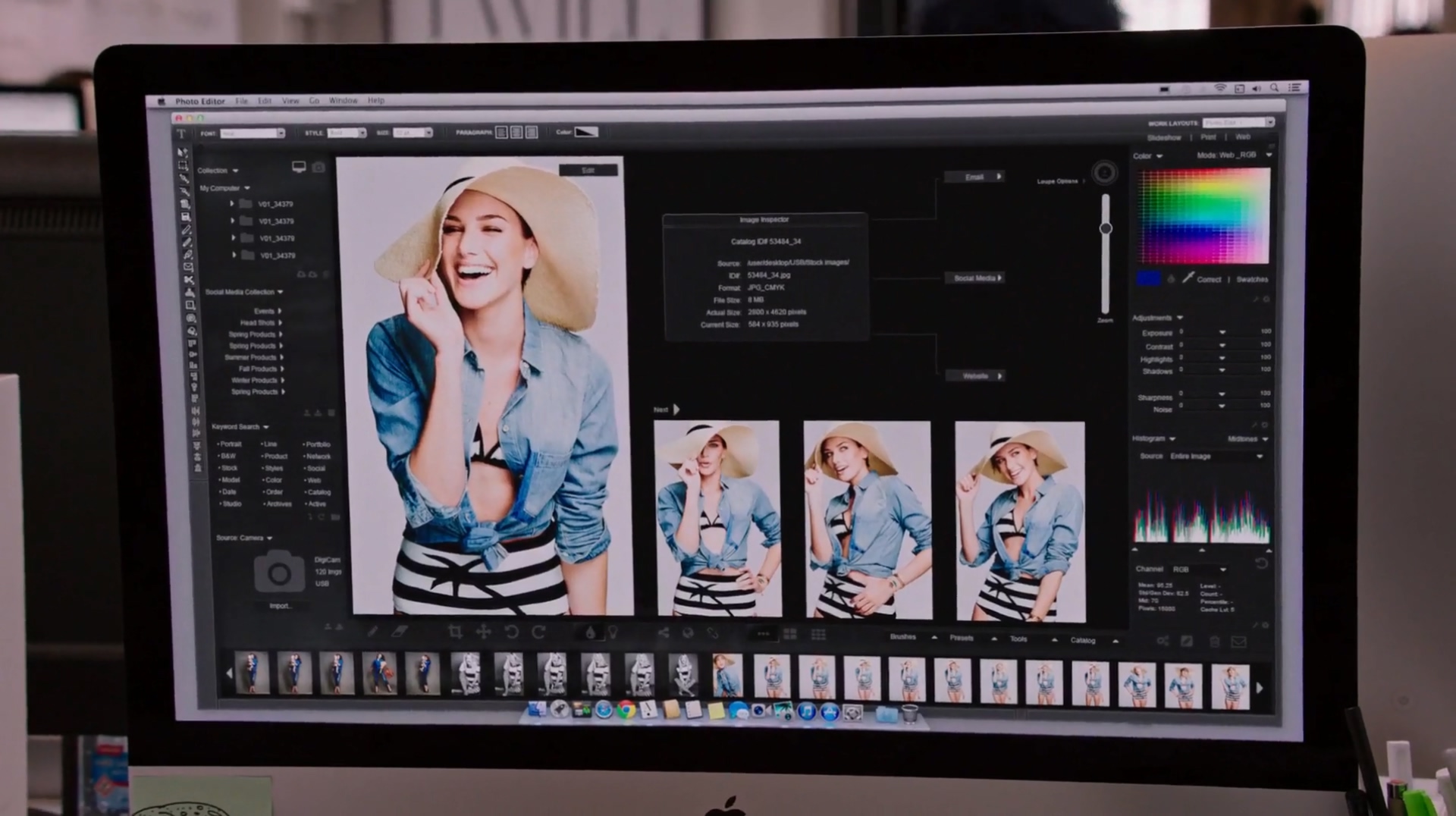Click the Edit button on the photo

point(588,171)
